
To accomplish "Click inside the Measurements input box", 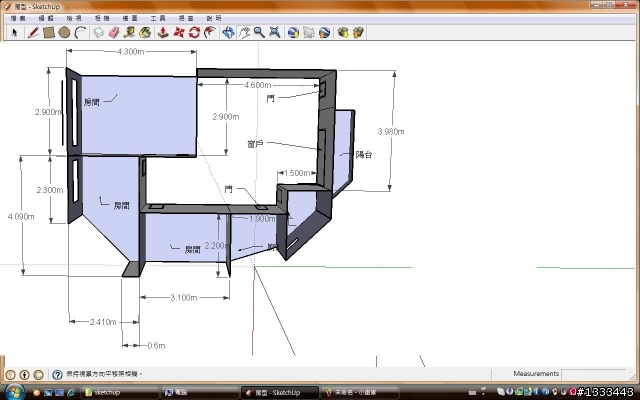I will [593, 374].
